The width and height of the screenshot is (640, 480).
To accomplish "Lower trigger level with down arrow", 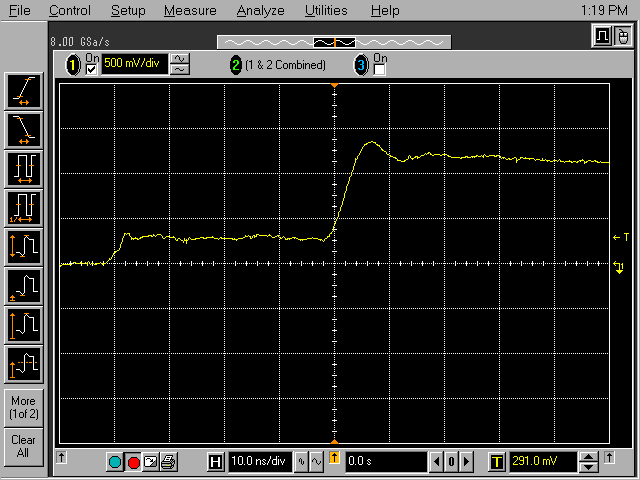I will [589, 467].
